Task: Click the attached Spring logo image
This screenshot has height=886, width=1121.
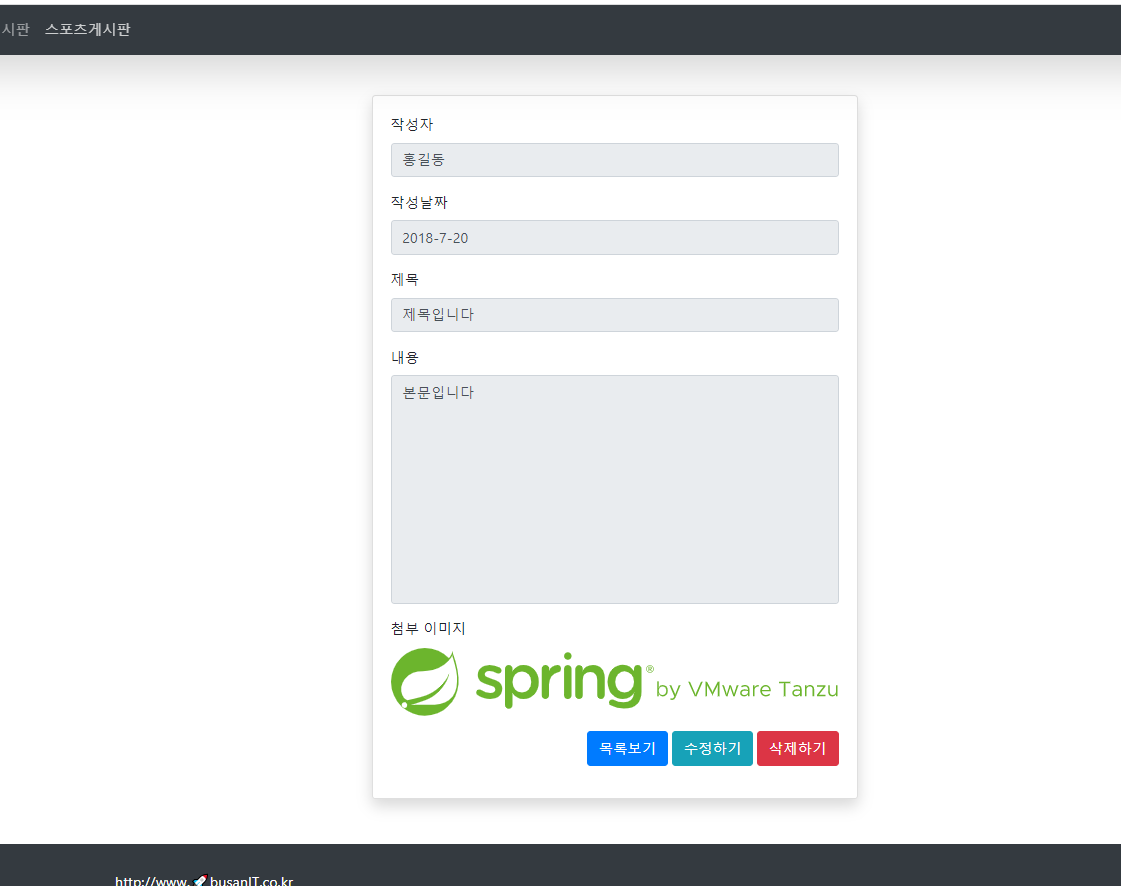Action: tap(614, 681)
